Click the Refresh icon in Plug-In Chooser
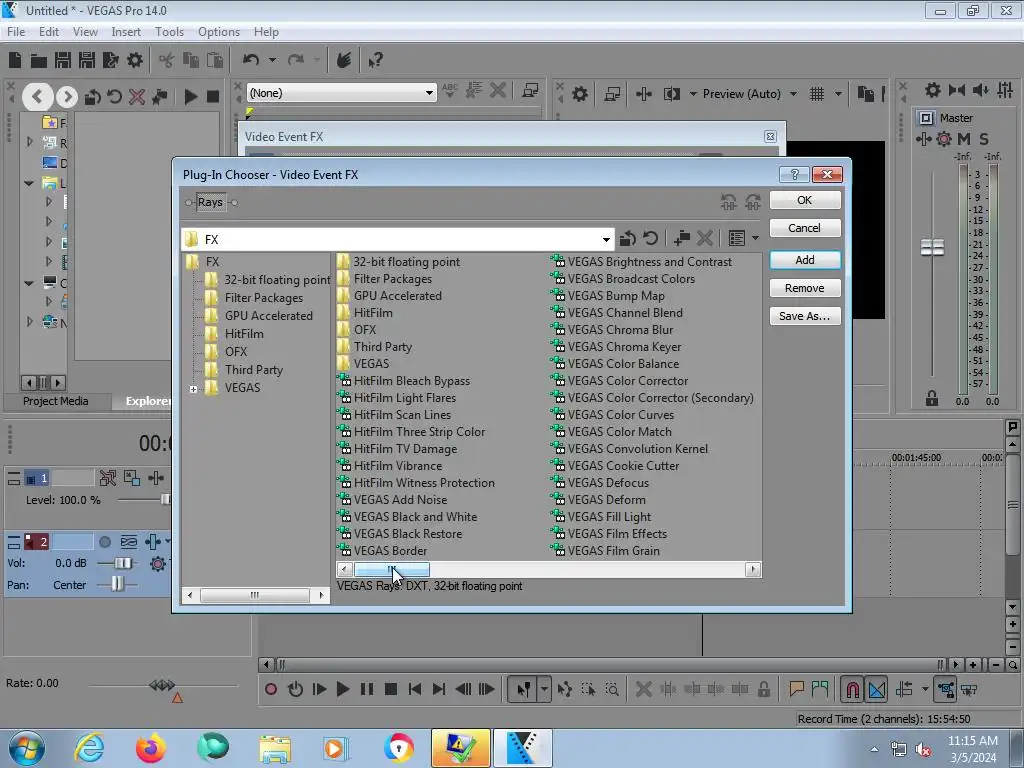The height and width of the screenshot is (768, 1024). coord(650,238)
